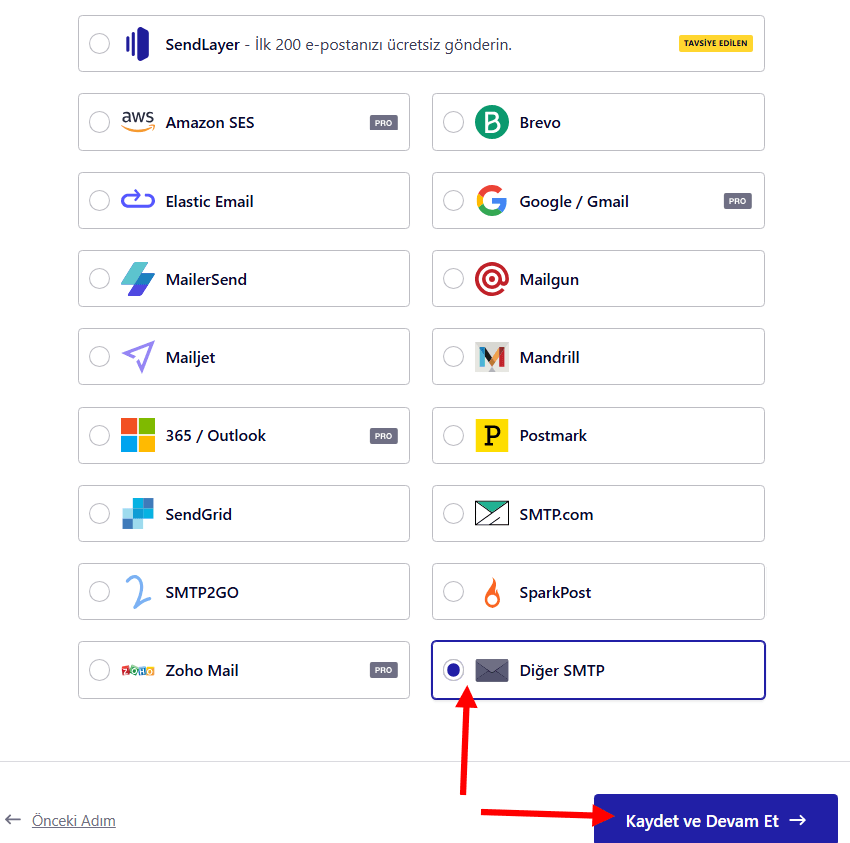Screen dimensions: 850x843
Task: Click the yellow Postmark icon
Action: [x=492, y=435]
